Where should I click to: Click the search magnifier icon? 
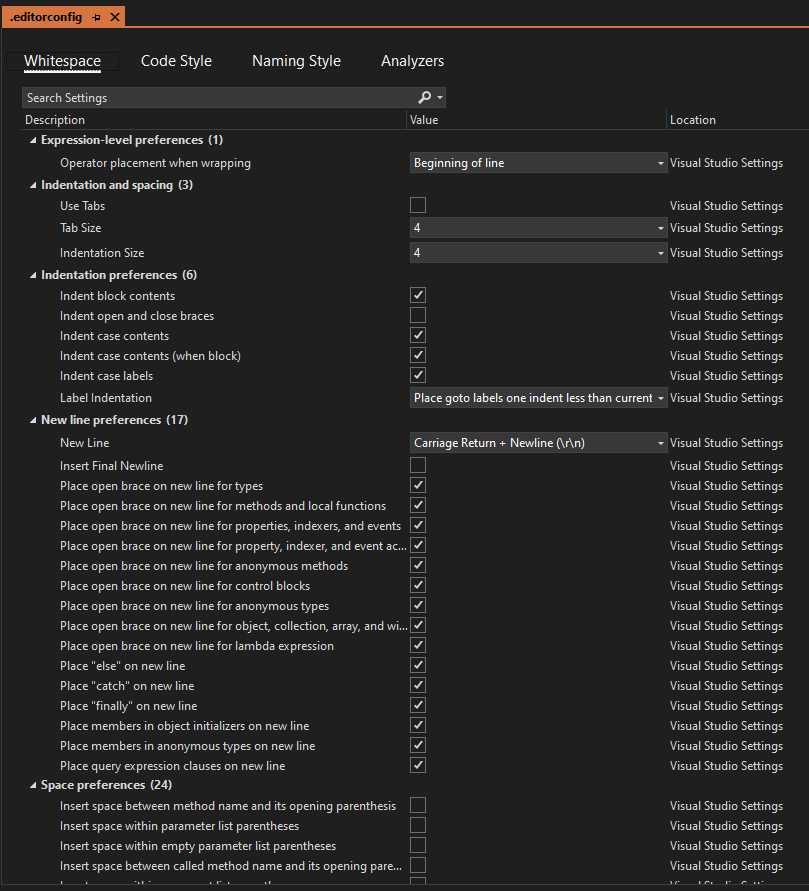point(424,97)
